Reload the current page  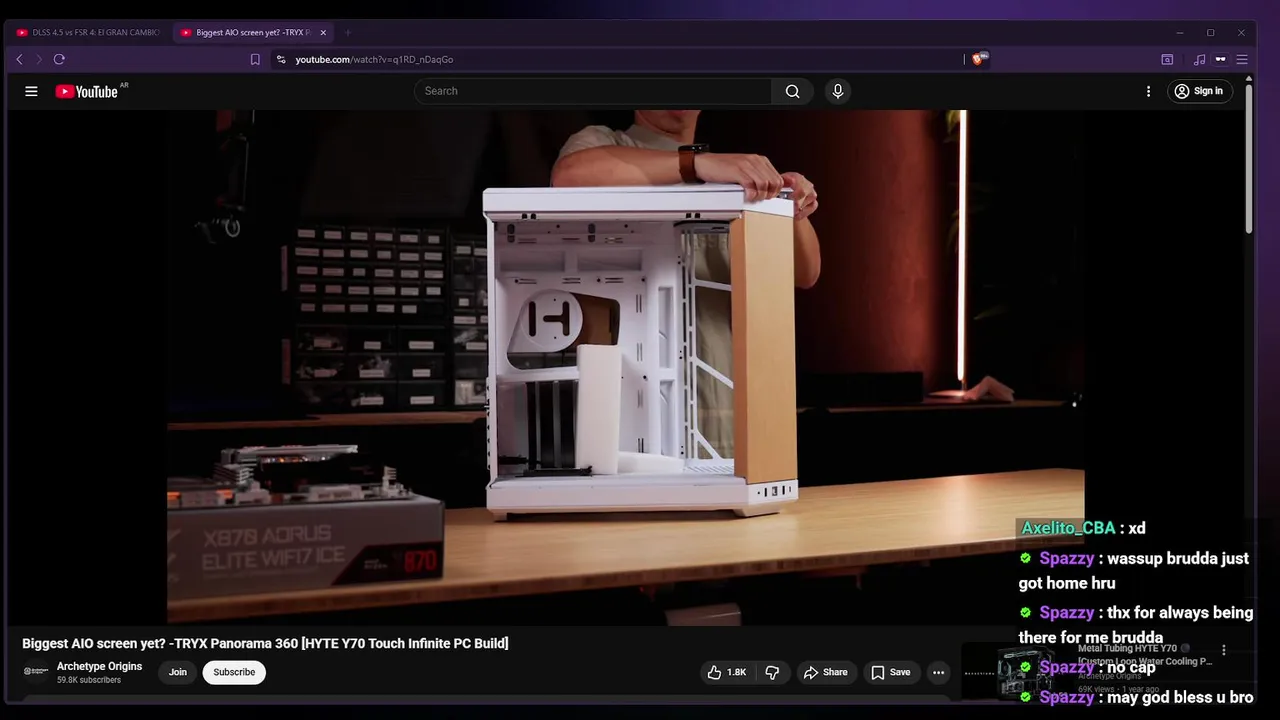(x=59, y=60)
